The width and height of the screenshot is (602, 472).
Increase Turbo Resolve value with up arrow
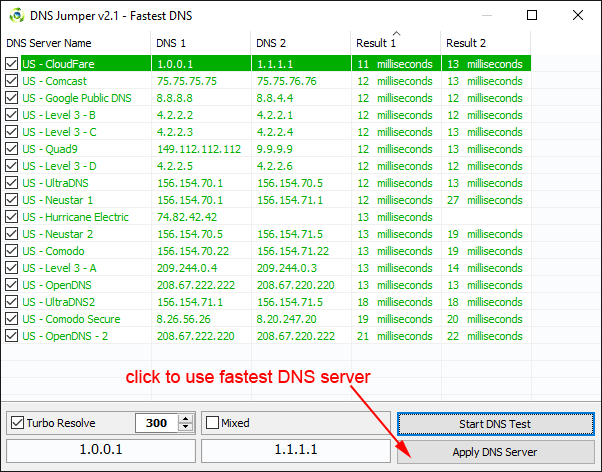point(186,419)
